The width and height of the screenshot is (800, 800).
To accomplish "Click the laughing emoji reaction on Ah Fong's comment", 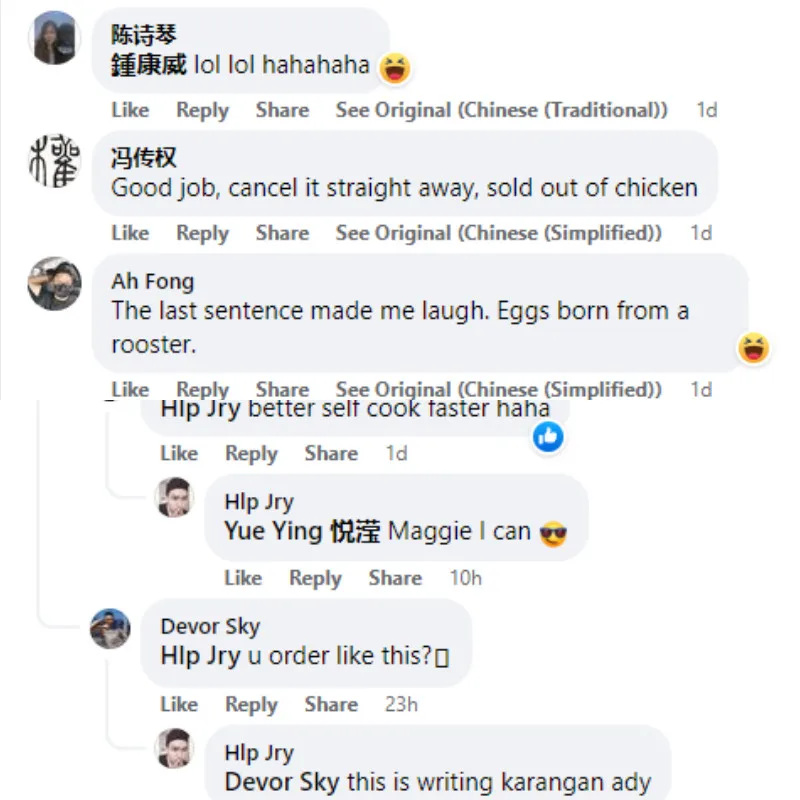I will tap(753, 348).
